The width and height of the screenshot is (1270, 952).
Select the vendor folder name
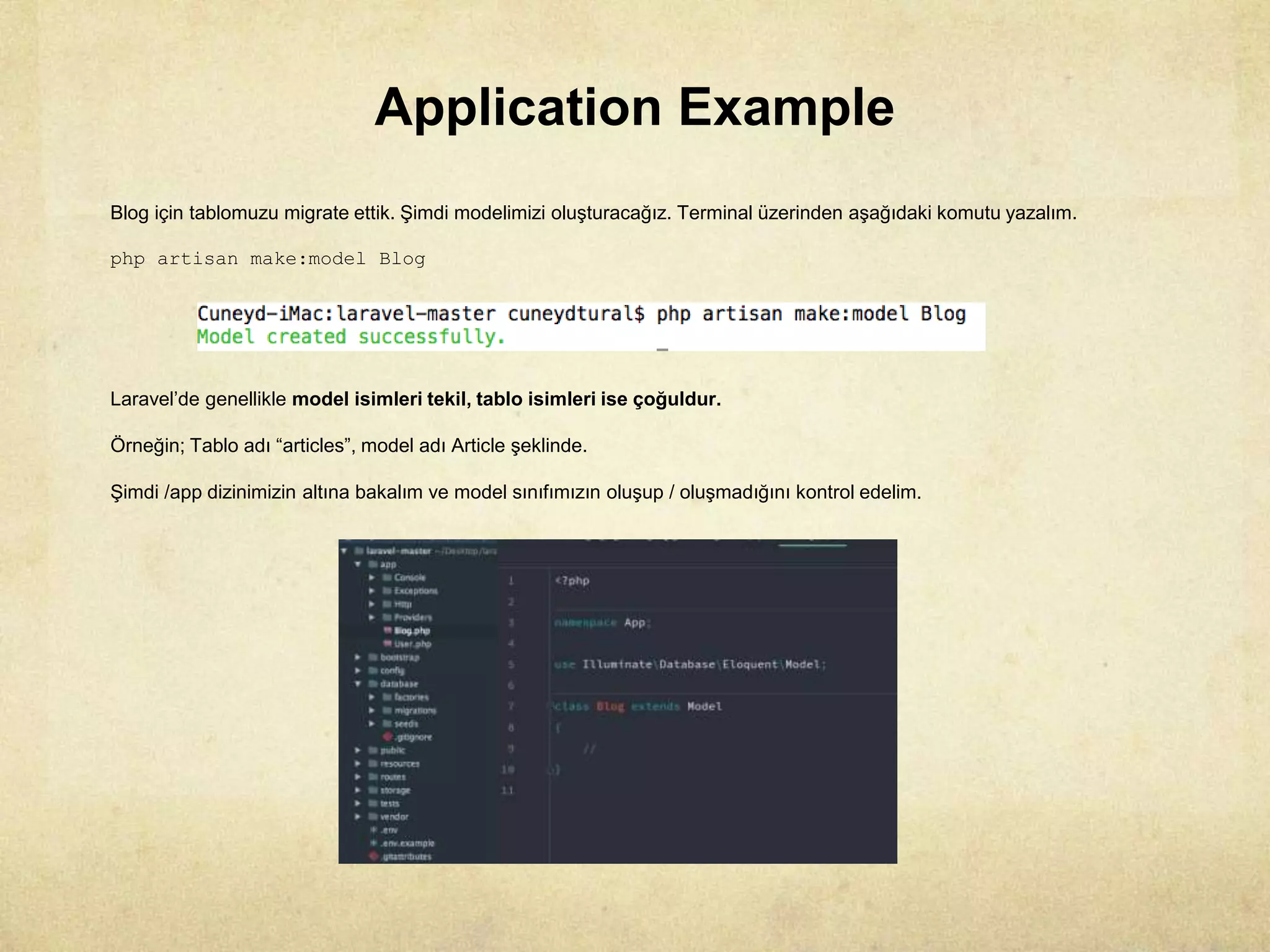coord(394,817)
